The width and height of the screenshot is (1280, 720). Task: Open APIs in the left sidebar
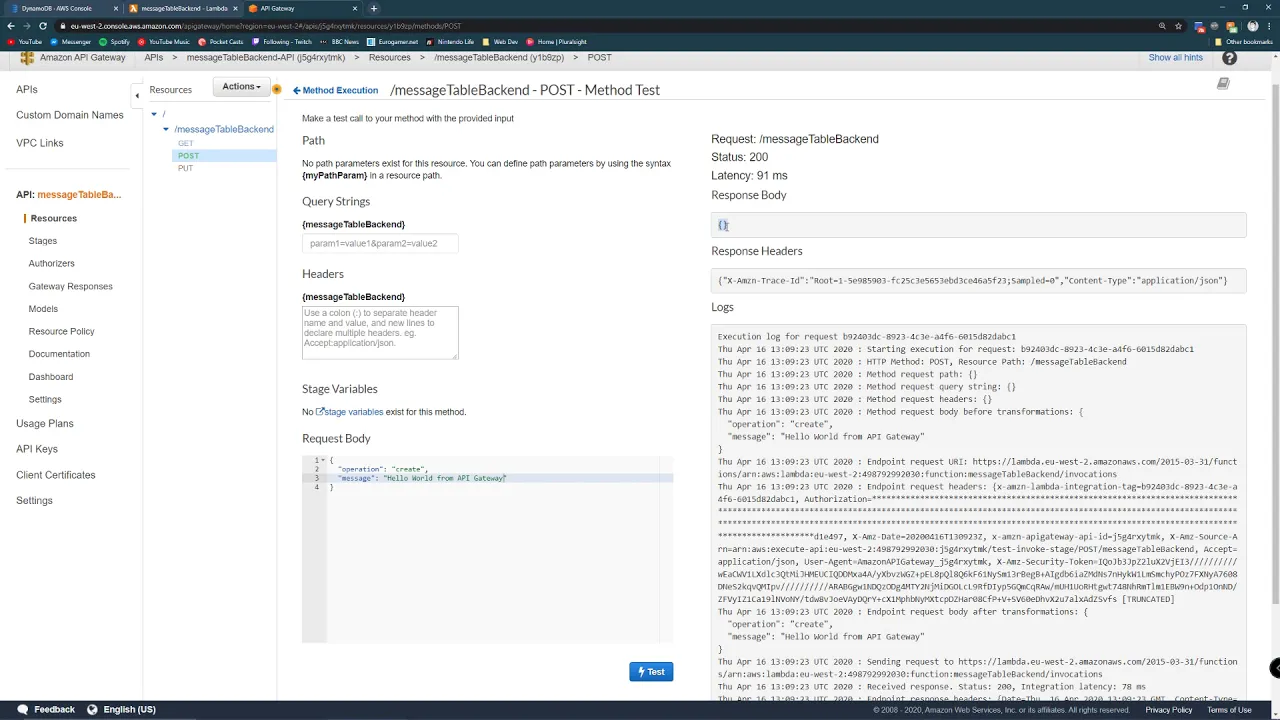(x=27, y=89)
